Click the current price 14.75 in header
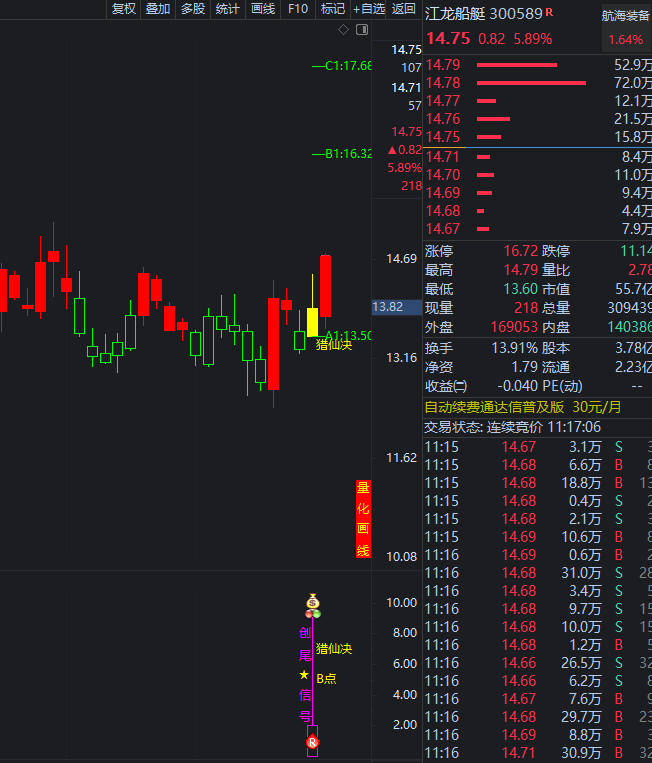Screen dimensions: 652x763 [448, 38]
